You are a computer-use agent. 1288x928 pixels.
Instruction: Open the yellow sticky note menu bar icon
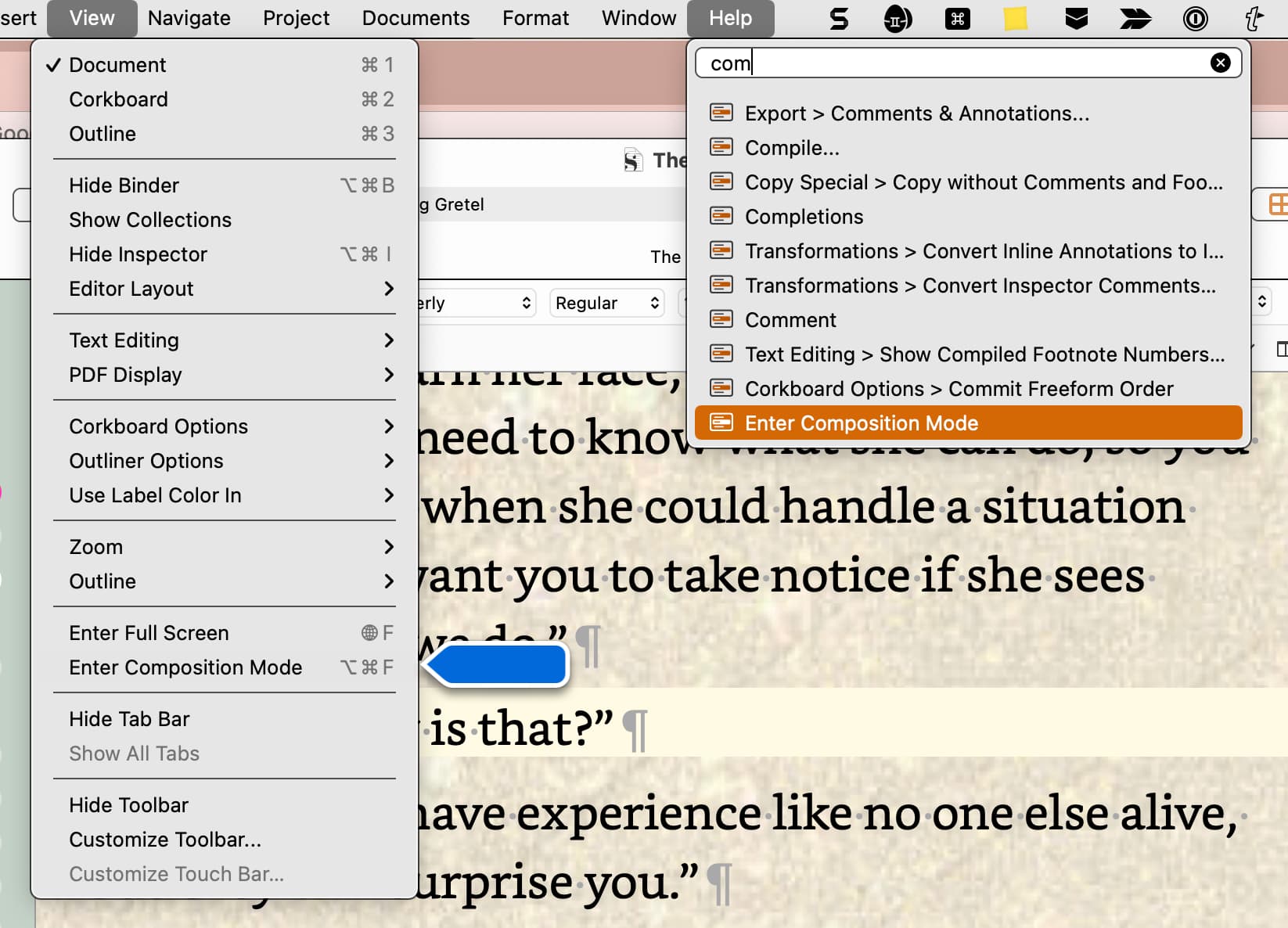pos(1016,18)
